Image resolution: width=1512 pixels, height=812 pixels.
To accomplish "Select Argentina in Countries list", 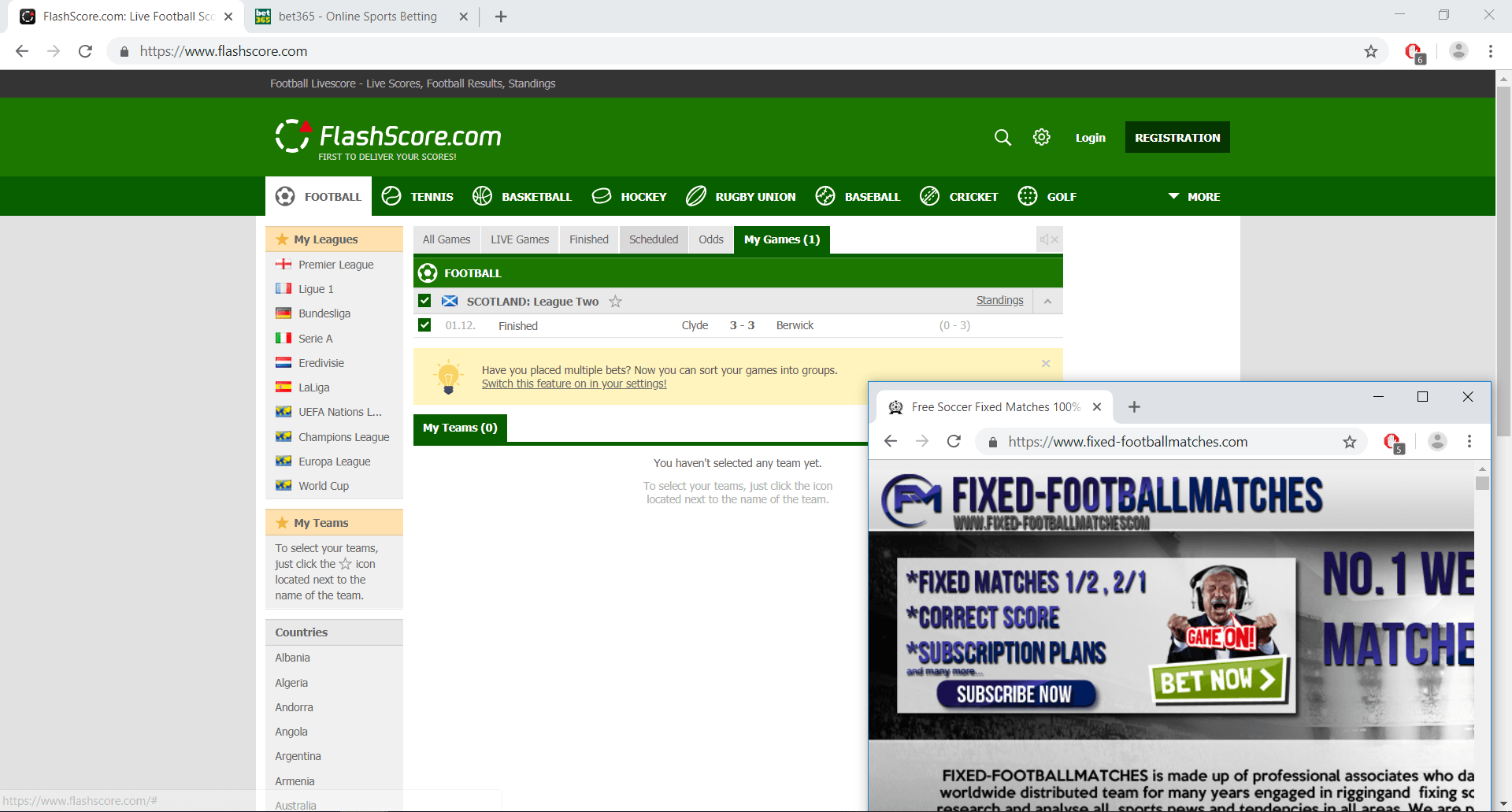I will [x=298, y=756].
